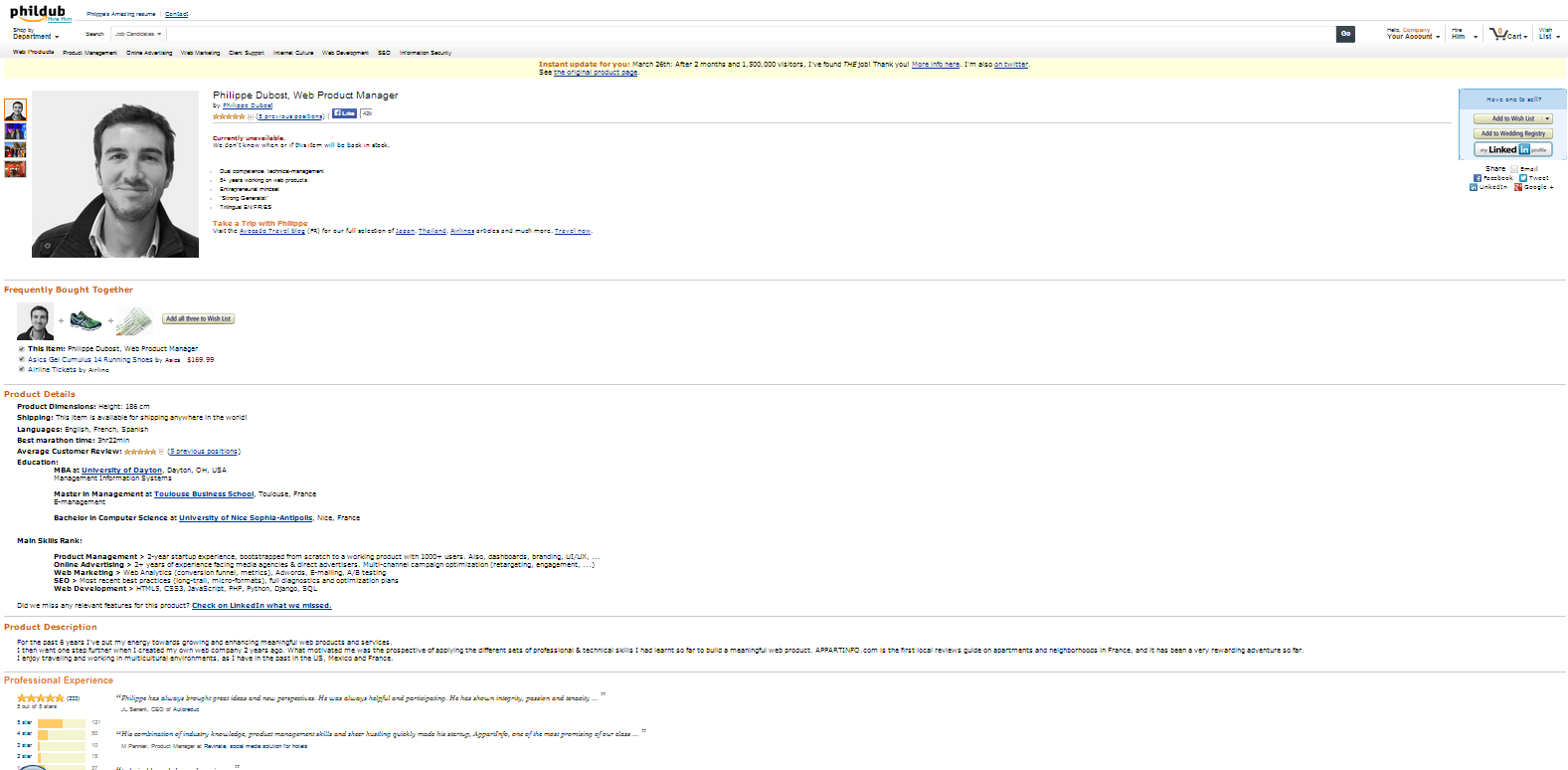
Task: Open rating dropdown arrow beside the name's stars
Action: (x=251, y=116)
